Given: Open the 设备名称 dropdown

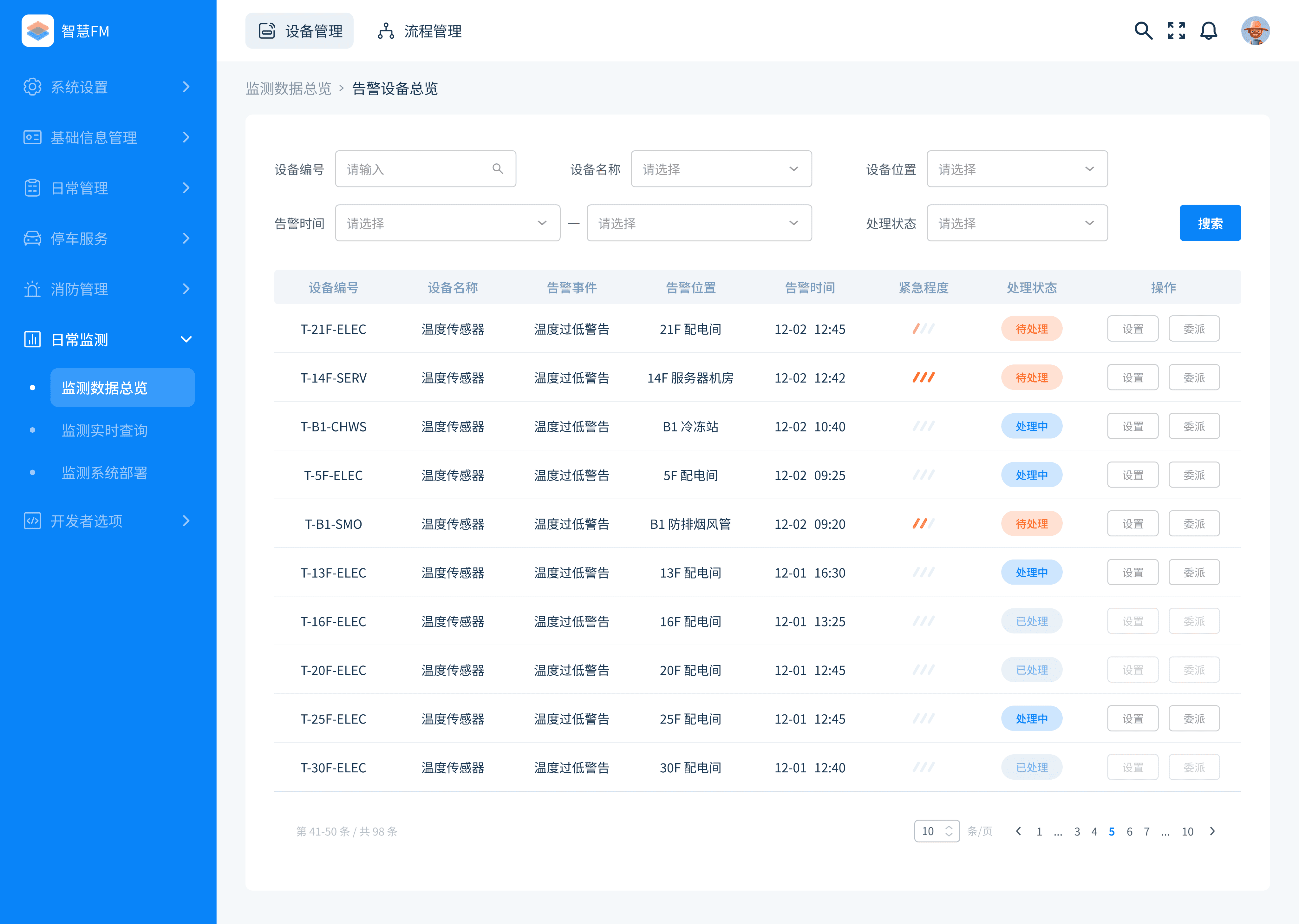Looking at the screenshot, I should coord(721,169).
